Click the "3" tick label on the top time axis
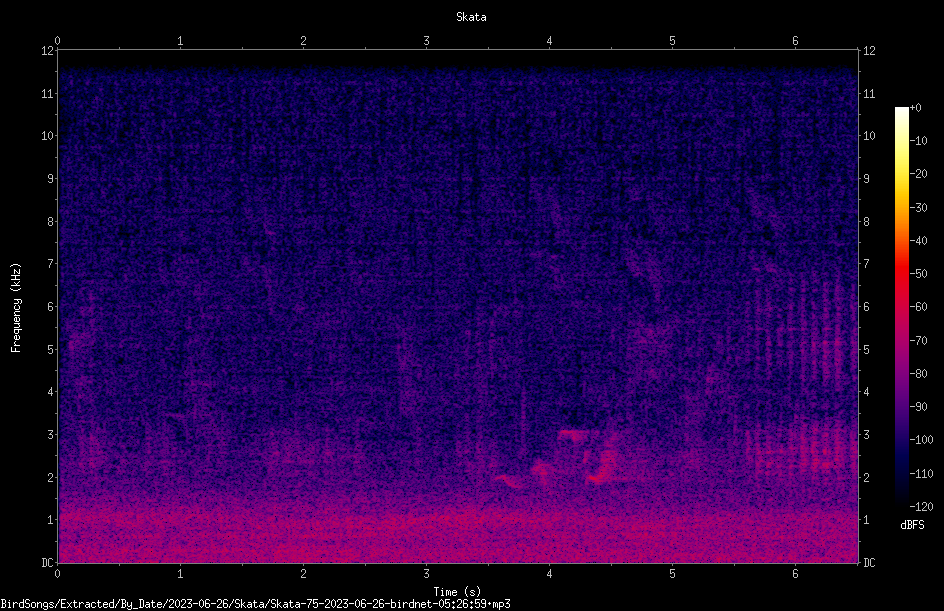The image size is (944, 611). 426,41
